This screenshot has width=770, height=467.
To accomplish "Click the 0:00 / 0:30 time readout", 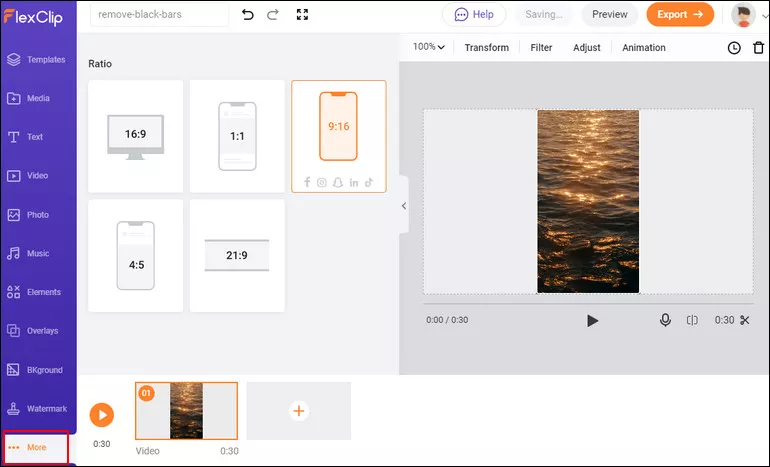I will tap(447, 320).
